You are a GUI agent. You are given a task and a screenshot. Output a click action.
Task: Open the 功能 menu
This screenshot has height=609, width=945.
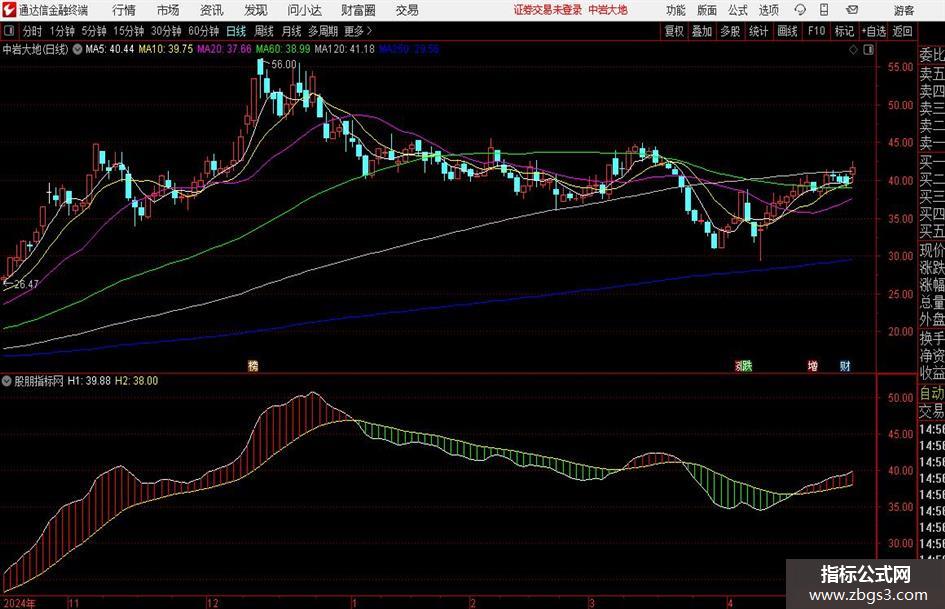point(675,10)
